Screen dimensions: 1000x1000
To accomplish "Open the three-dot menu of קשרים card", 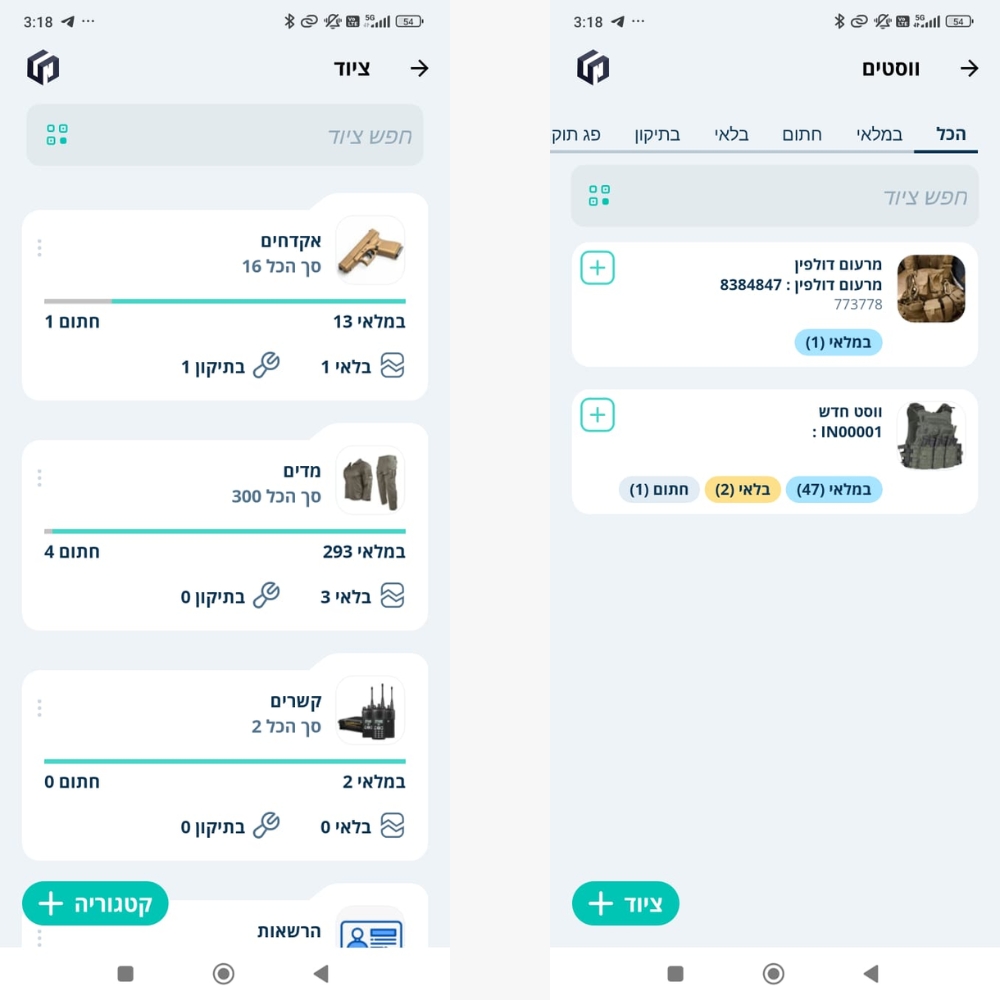I will pos(40,708).
